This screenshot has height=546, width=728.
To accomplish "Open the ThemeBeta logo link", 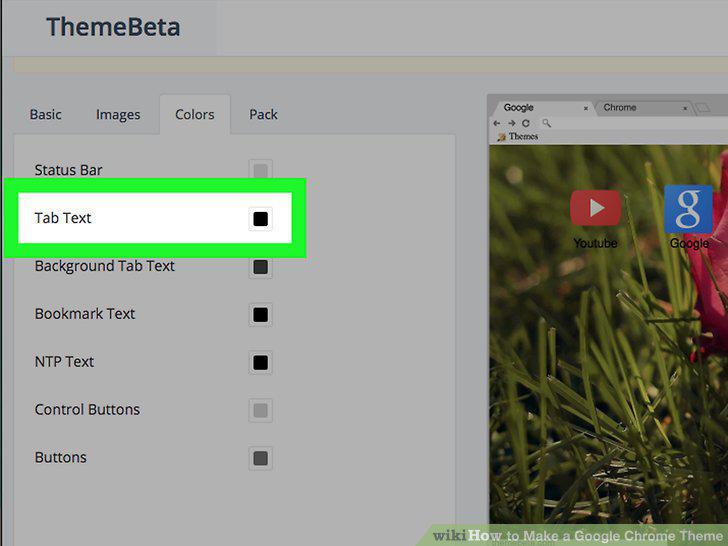I will (113, 27).
